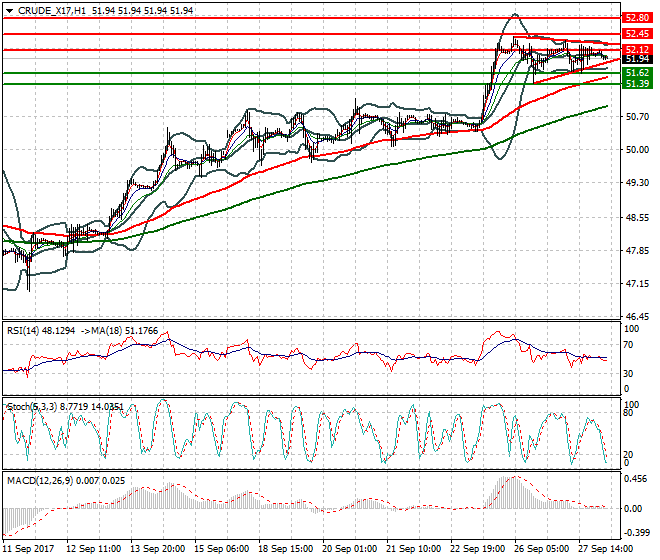
Task: Select the CRUDE_X17,H1 chart title text
Action: coord(52,11)
